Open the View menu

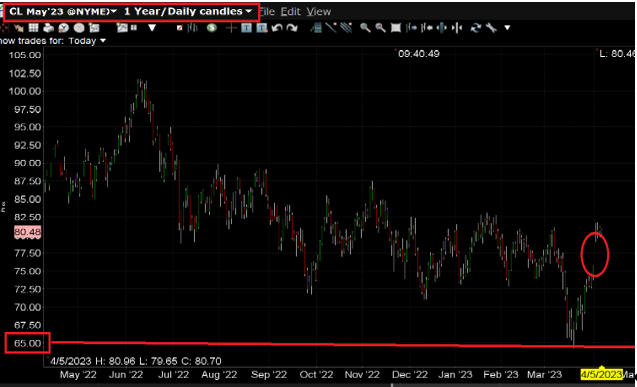(318, 11)
